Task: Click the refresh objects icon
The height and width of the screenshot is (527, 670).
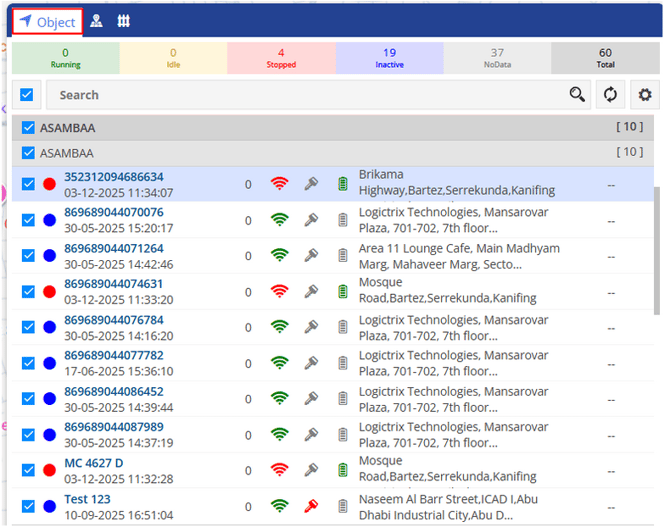Action: [610, 95]
